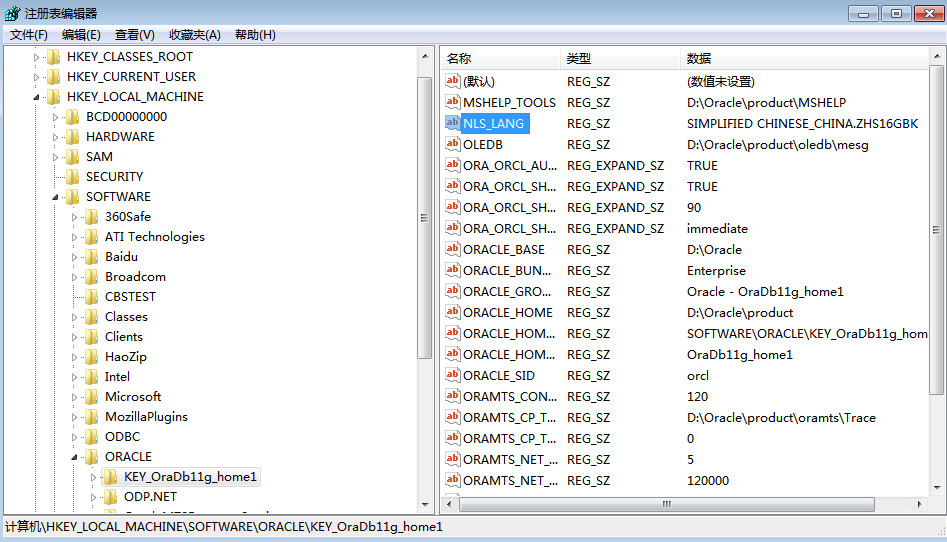
Task: Click the Intel folder icon
Action: click(x=92, y=376)
